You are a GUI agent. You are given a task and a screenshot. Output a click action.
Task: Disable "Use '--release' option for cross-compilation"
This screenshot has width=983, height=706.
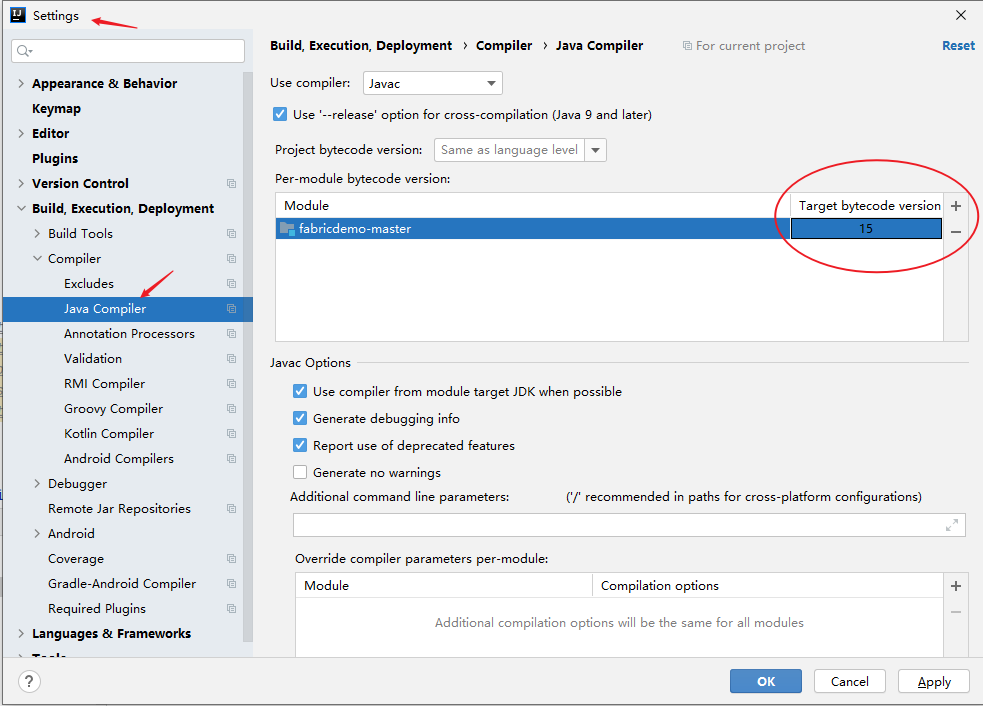click(280, 114)
